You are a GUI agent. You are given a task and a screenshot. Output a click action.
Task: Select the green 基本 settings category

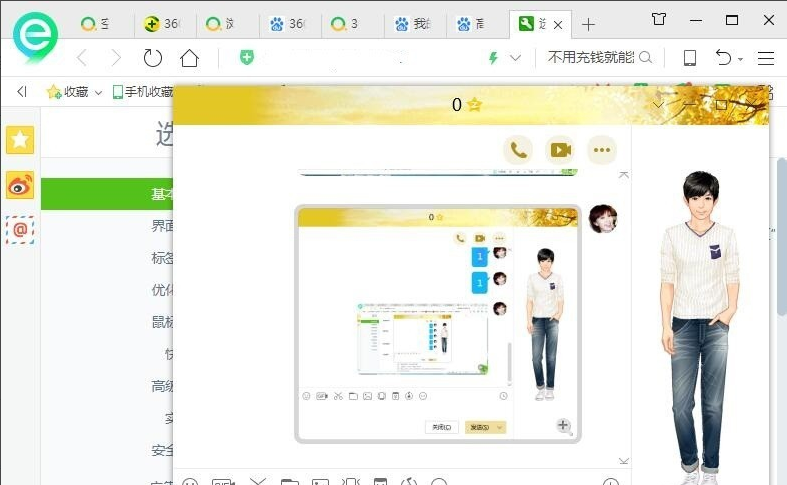[x=107, y=194]
